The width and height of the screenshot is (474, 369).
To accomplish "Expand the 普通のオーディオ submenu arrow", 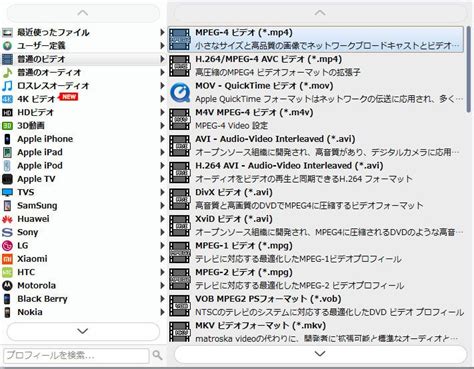I will click(x=162, y=72).
